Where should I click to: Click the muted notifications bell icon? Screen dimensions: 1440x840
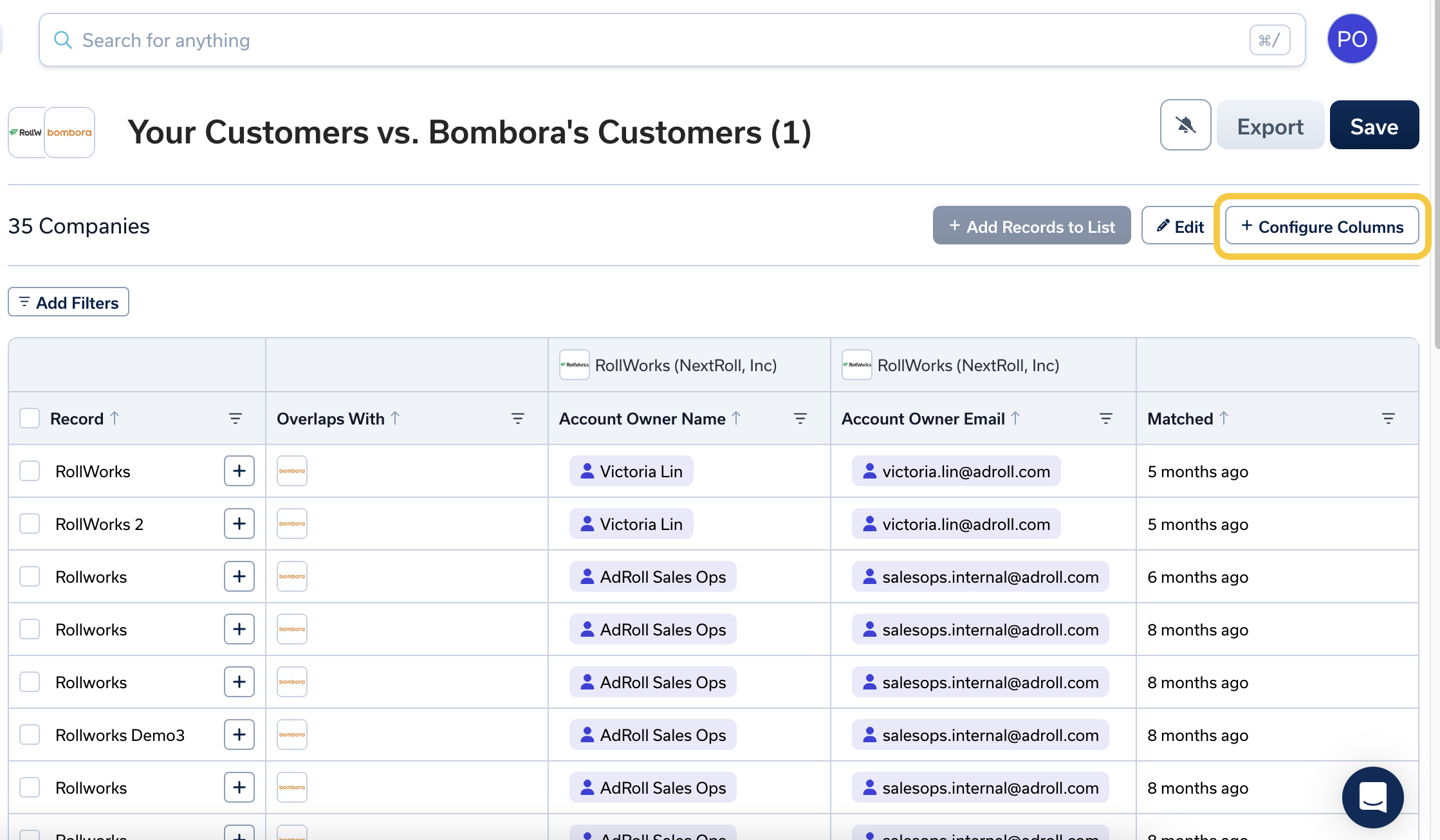pos(1185,125)
